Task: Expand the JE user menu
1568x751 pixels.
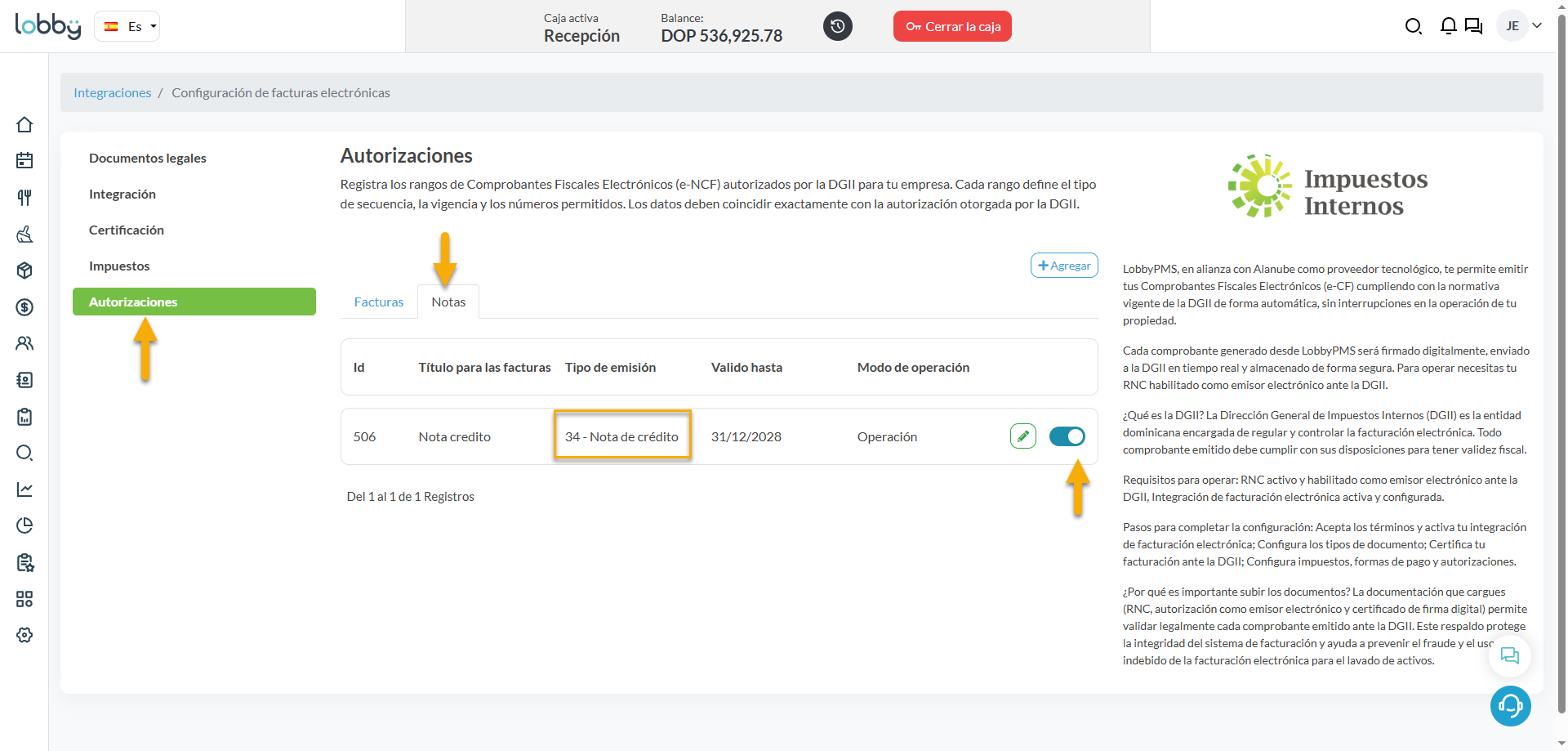Action: click(x=1520, y=26)
